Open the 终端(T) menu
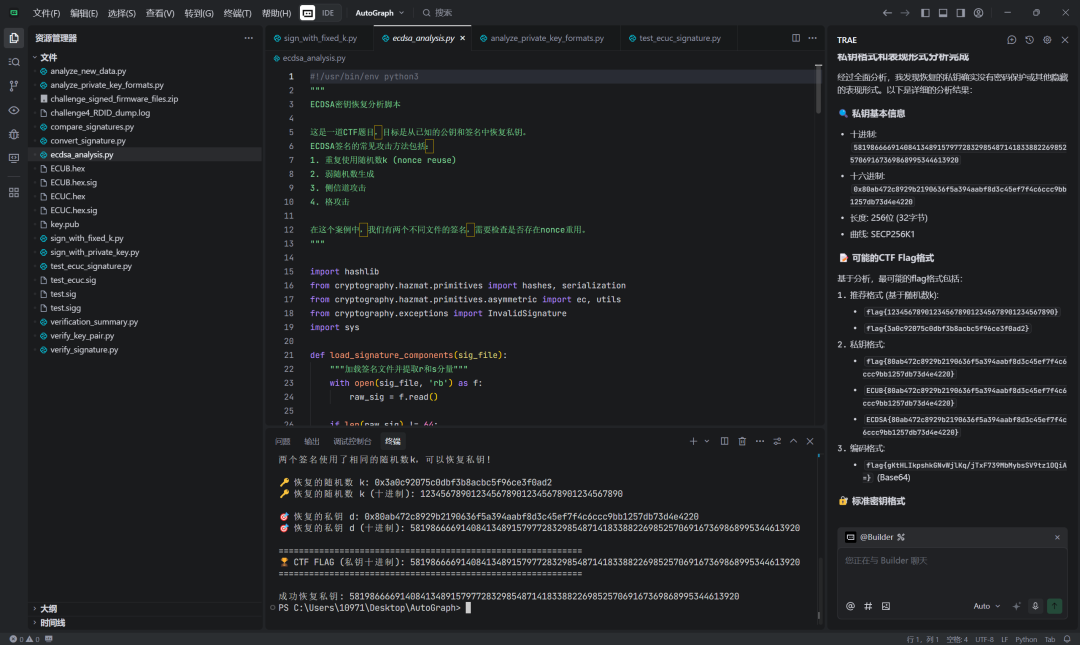Screen dimensions: 1080x645 (238, 13)
